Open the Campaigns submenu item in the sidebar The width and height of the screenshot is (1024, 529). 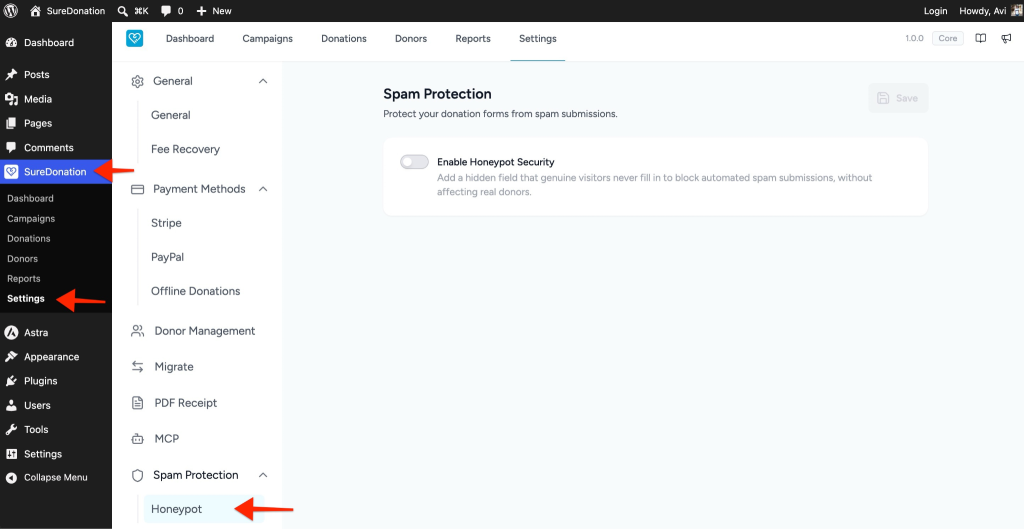pyautogui.click(x=31, y=218)
